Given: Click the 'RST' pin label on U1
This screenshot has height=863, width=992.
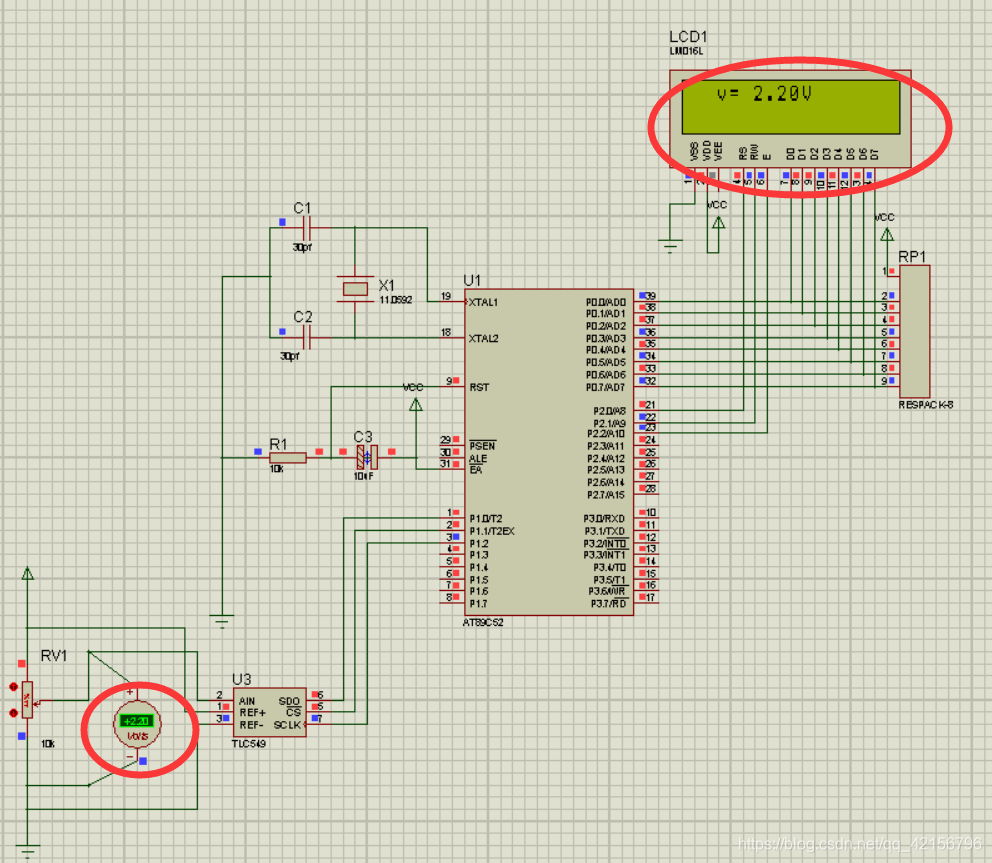Looking at the screenshot, I should [x=479, y=387].
